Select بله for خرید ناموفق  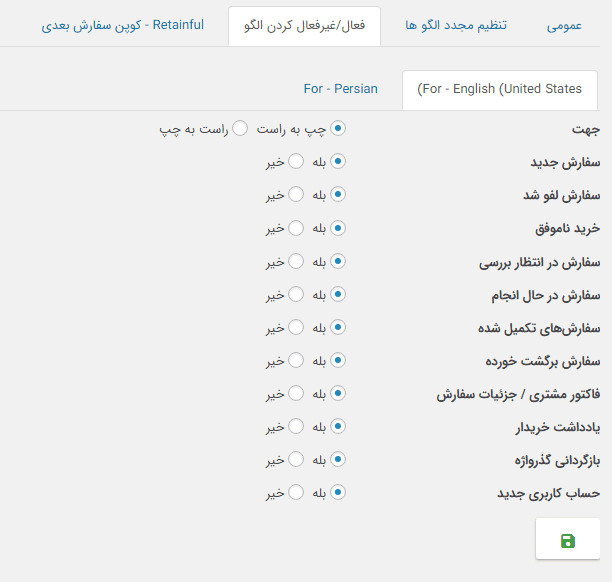pos(338,228)
